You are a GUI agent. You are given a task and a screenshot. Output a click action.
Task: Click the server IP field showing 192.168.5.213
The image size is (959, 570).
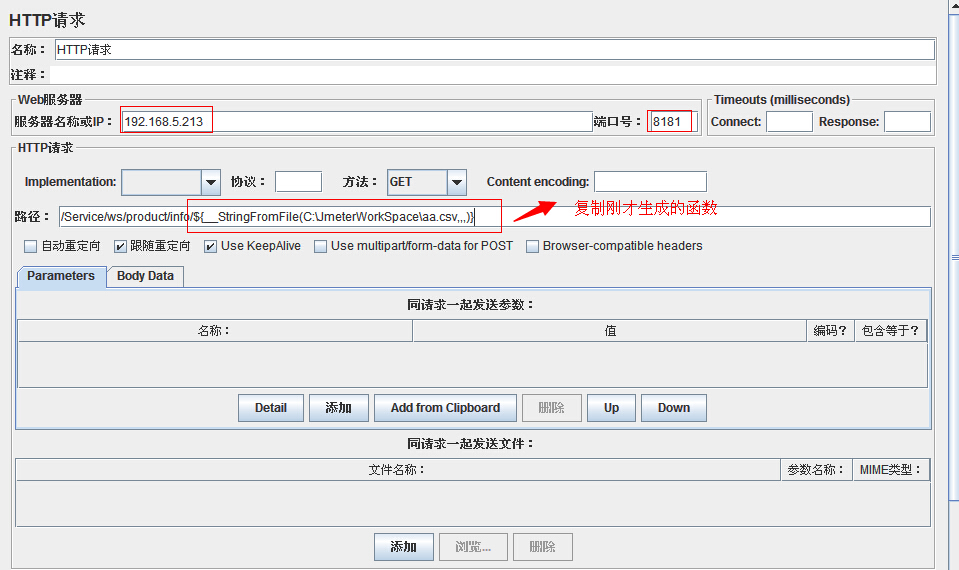coord(357,121)
